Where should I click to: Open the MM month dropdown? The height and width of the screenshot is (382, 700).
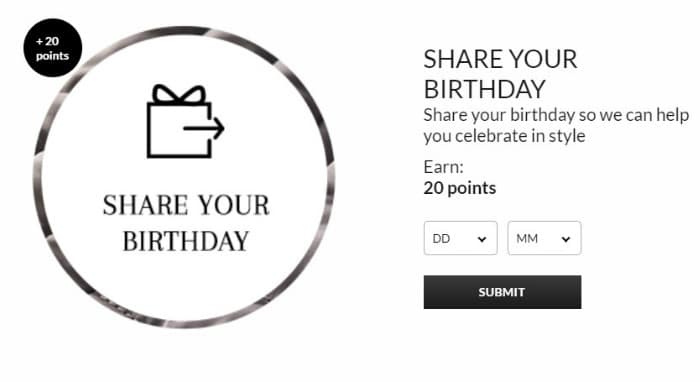click(544, 238)
